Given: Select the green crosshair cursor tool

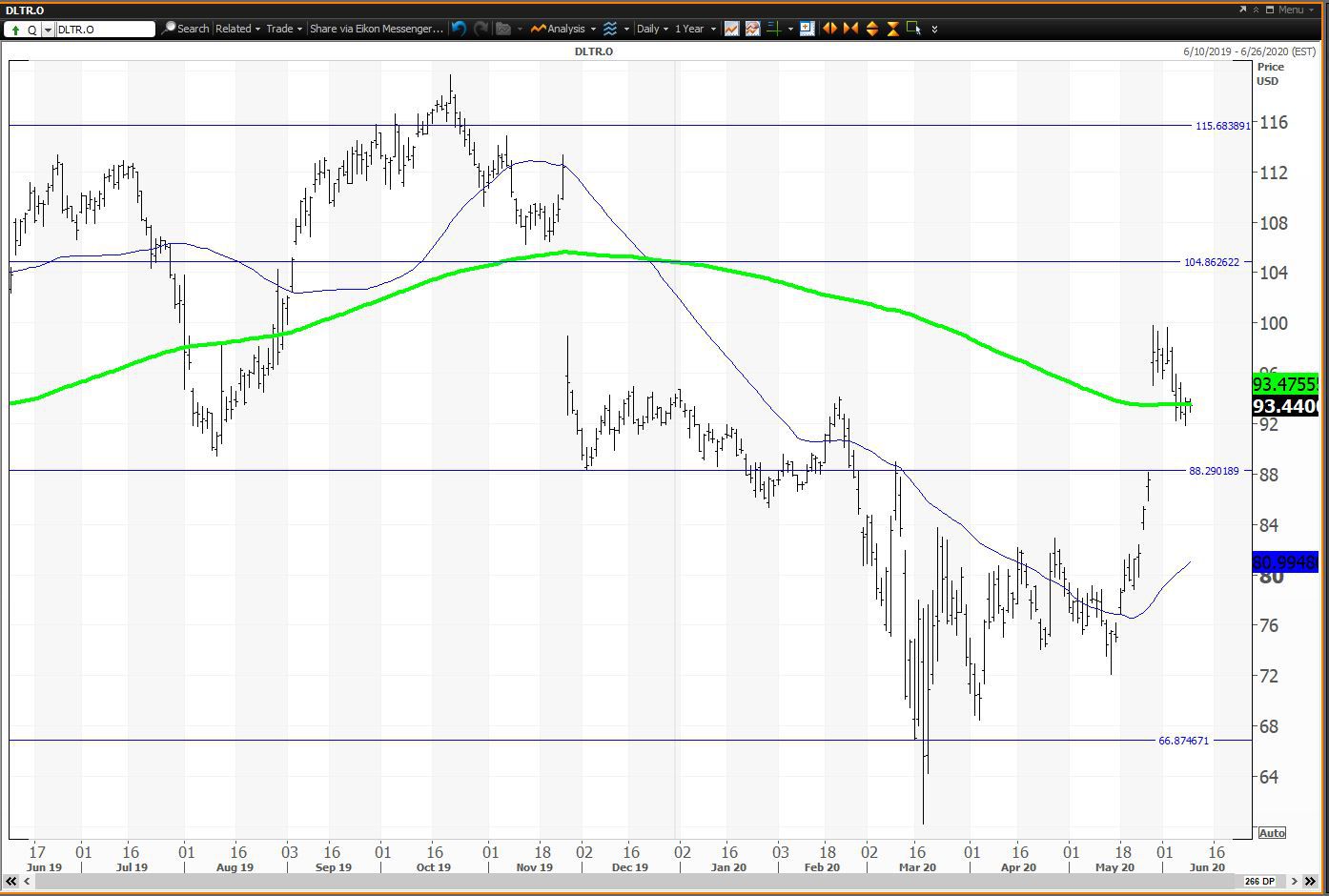Looking at the screenshot, I should [774, 29].
